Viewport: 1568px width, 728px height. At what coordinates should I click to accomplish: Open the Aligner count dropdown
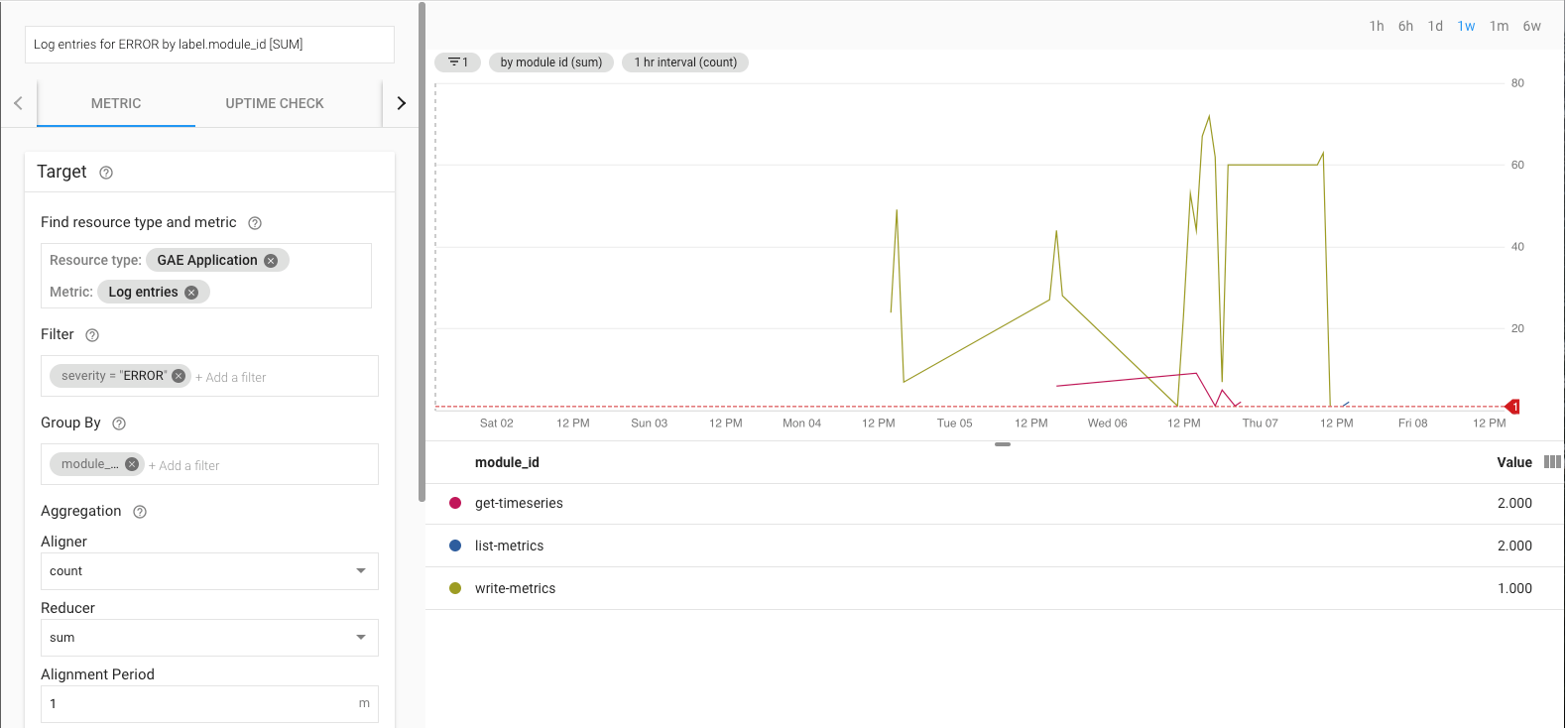pos(209,571)
